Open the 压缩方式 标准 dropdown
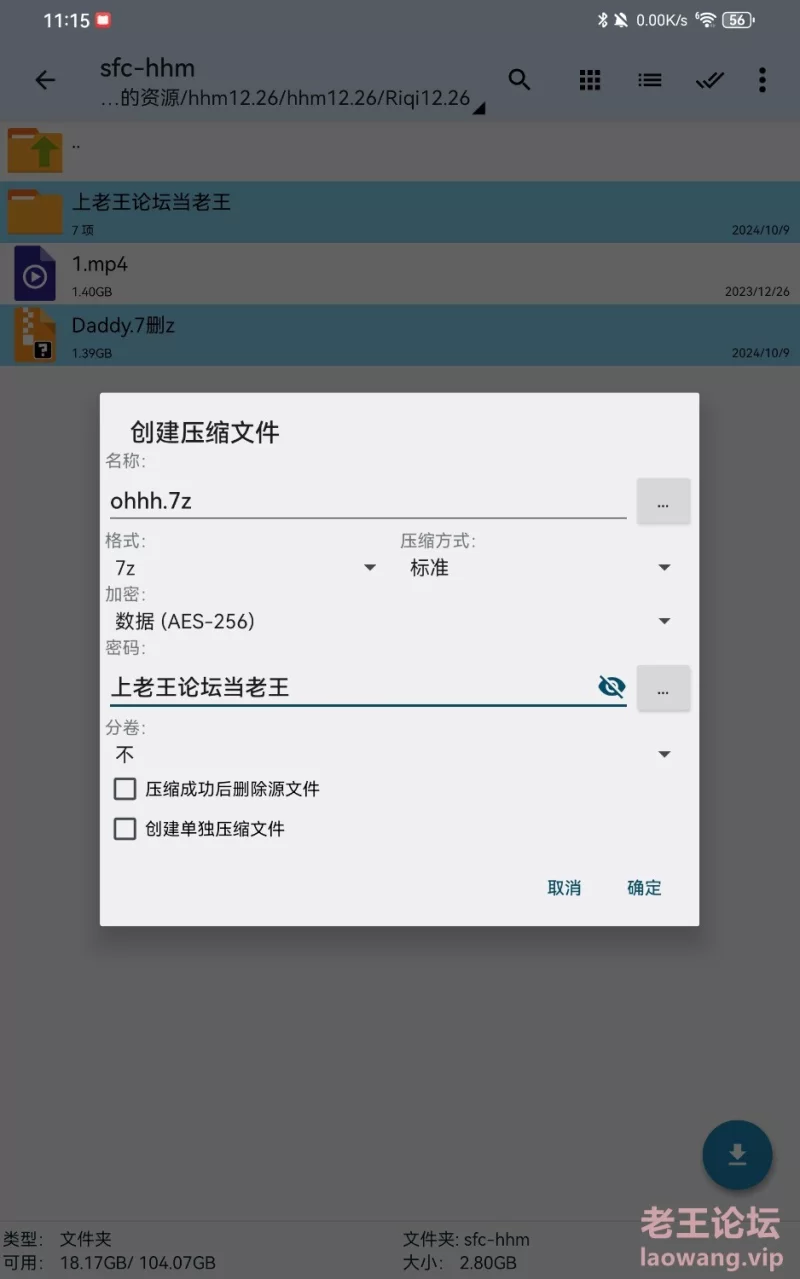This screenshot has height=1279, width=800. (x=539, y=568)
